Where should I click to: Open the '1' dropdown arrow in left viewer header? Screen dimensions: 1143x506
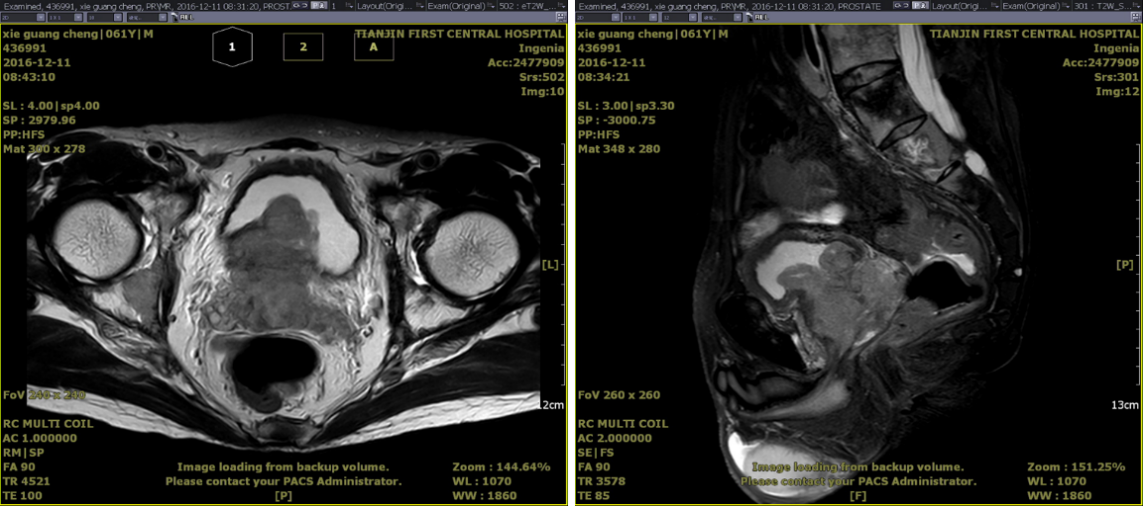(x=349, y=7)
